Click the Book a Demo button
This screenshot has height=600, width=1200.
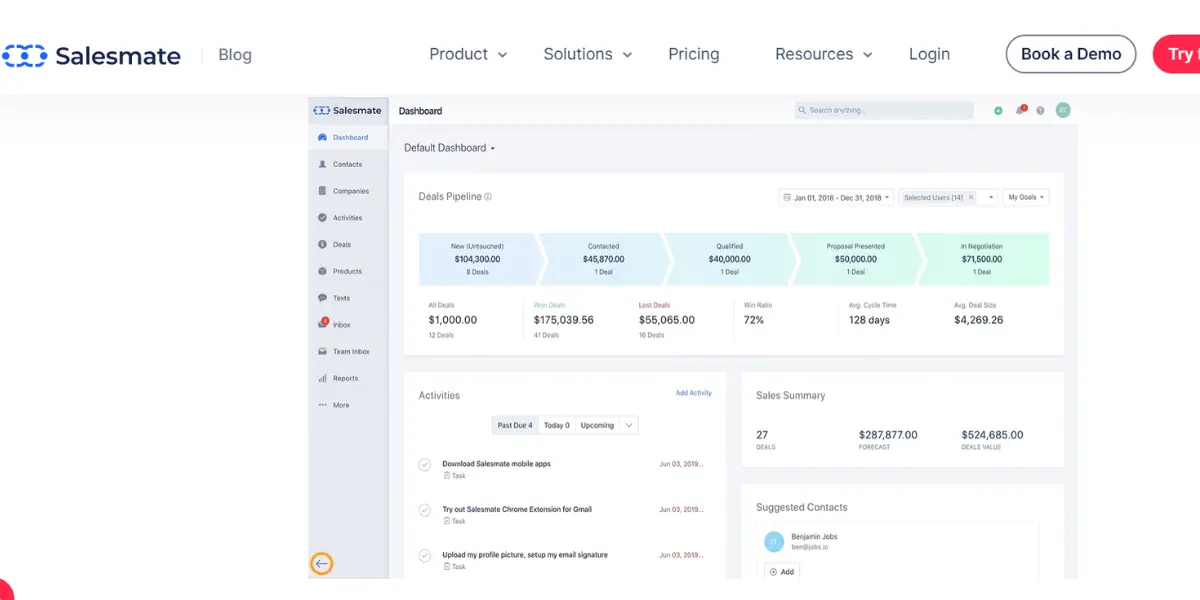point(1071,54)
